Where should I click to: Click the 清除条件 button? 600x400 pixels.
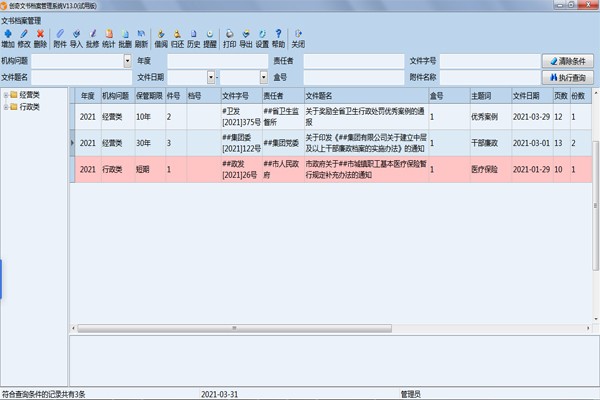pyautogui.click(x=568, y=61)
